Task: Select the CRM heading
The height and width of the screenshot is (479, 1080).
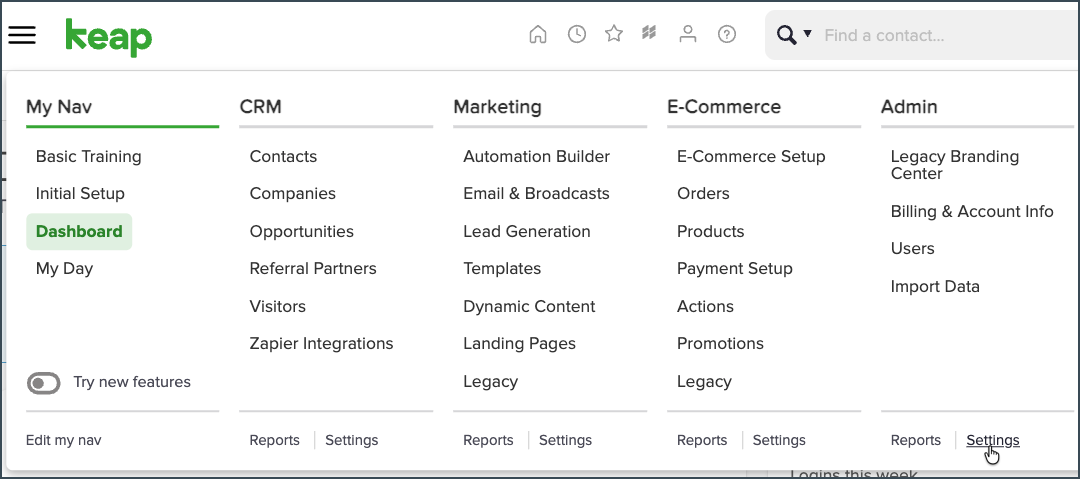Action: pyautogui.click(x=260, y=107)
